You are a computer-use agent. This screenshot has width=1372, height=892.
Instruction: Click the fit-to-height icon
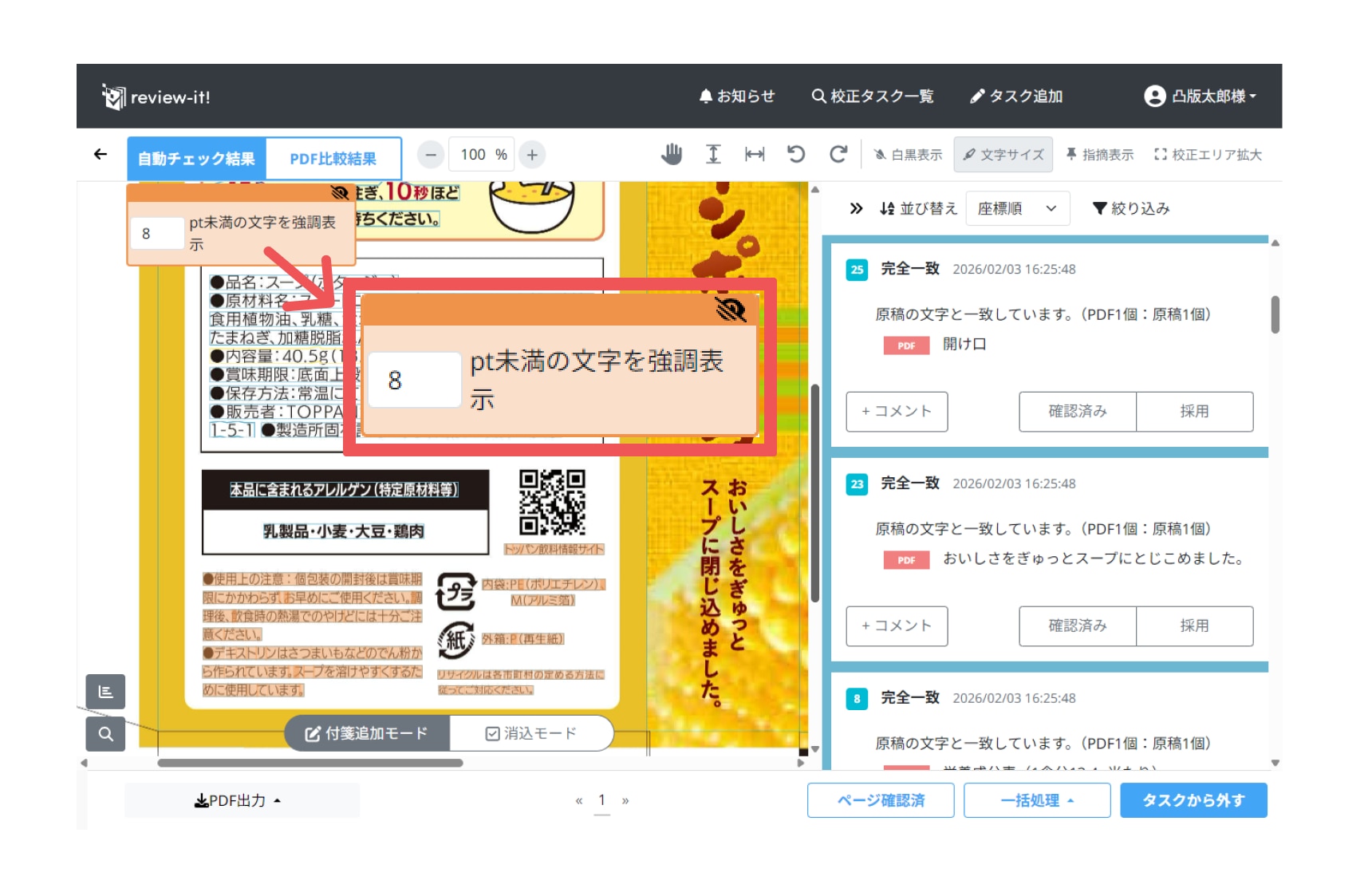coord(713,154)
